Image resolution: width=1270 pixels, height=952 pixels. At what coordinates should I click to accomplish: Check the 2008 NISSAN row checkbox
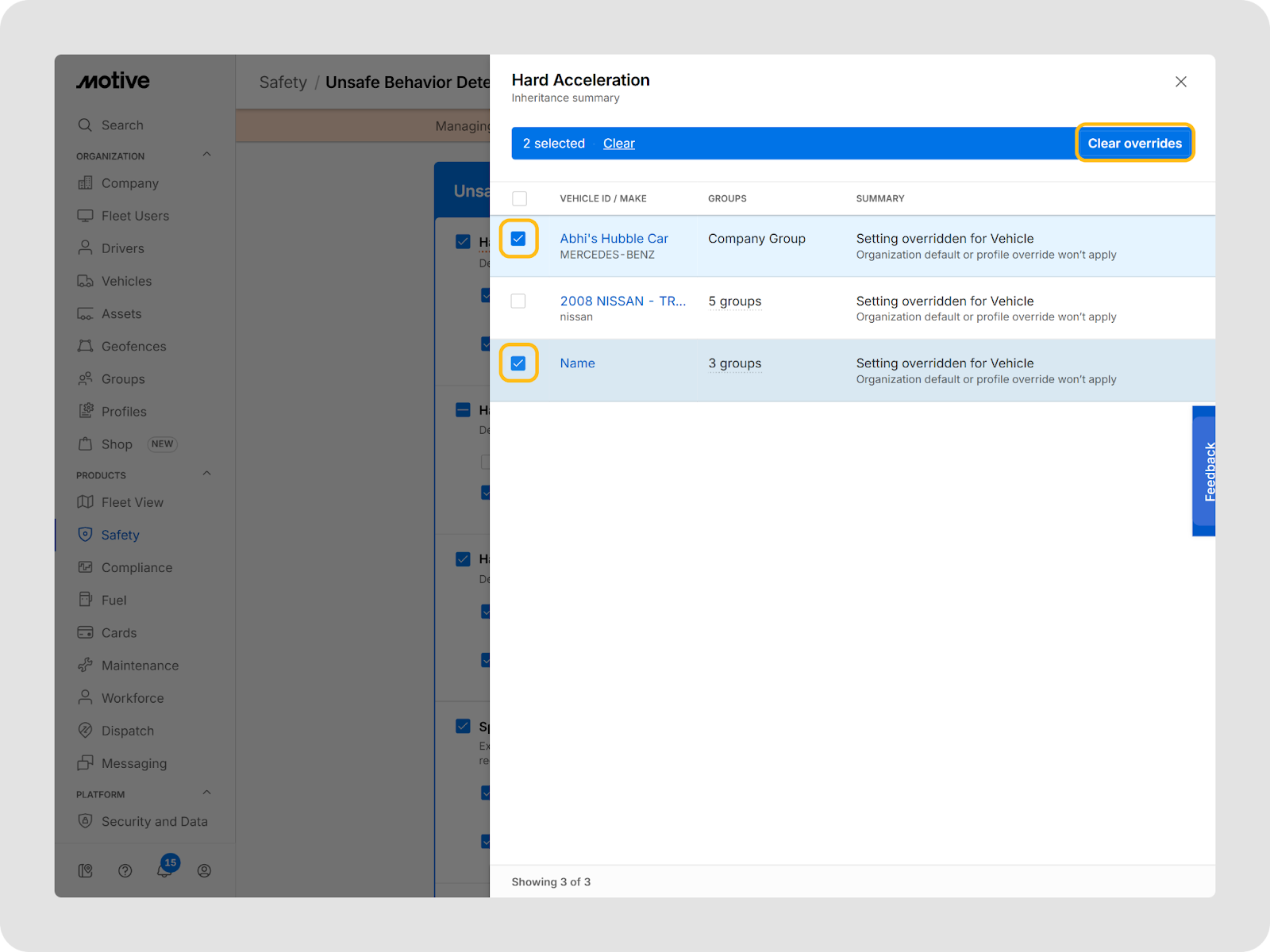[518, 301]
